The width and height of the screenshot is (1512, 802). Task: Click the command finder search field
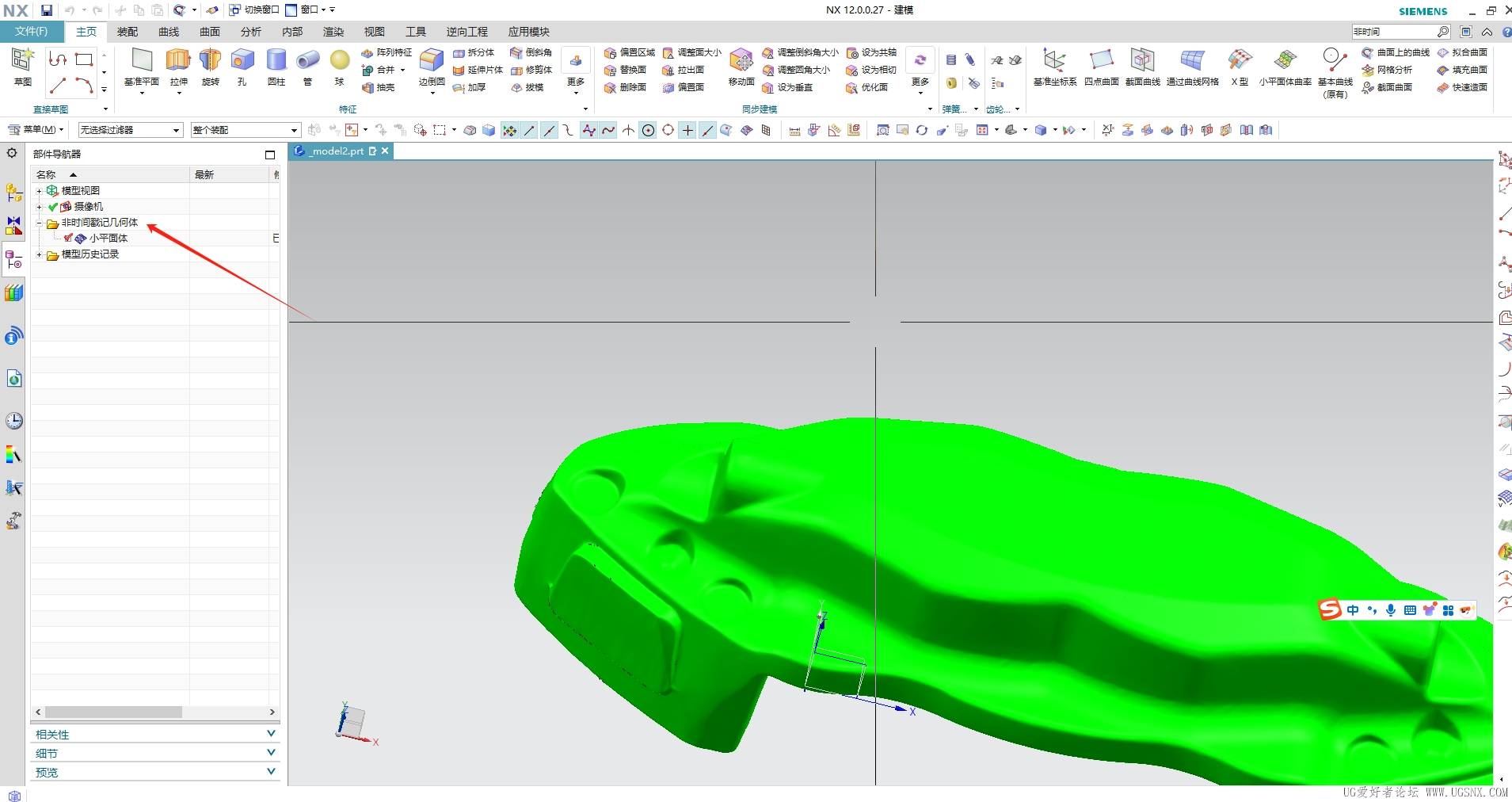pos(1394,32)
